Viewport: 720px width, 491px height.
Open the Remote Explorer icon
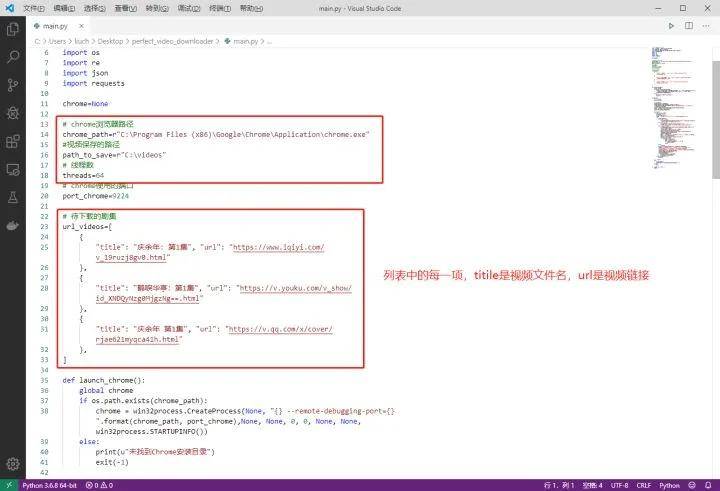[13, 169]
